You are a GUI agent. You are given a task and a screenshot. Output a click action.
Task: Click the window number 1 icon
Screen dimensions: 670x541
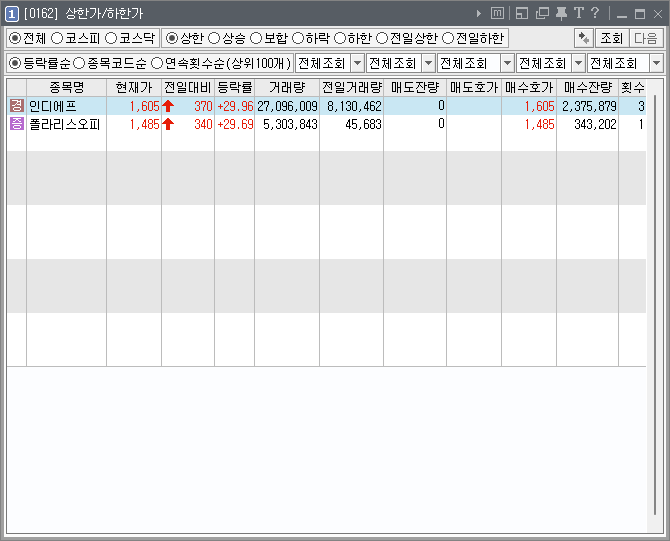pyautogui.click(x=12, y=14)
